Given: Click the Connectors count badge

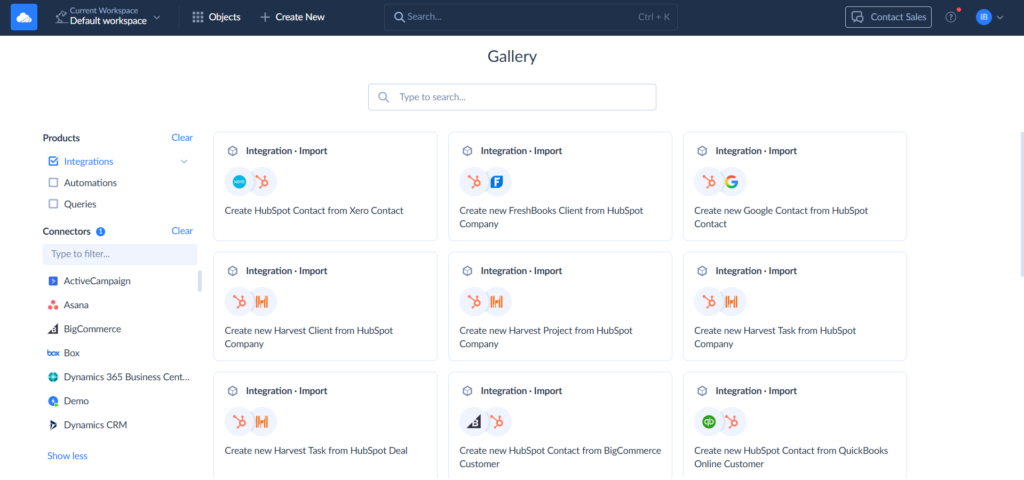Looking at the screenshot, I should point(101,231).
